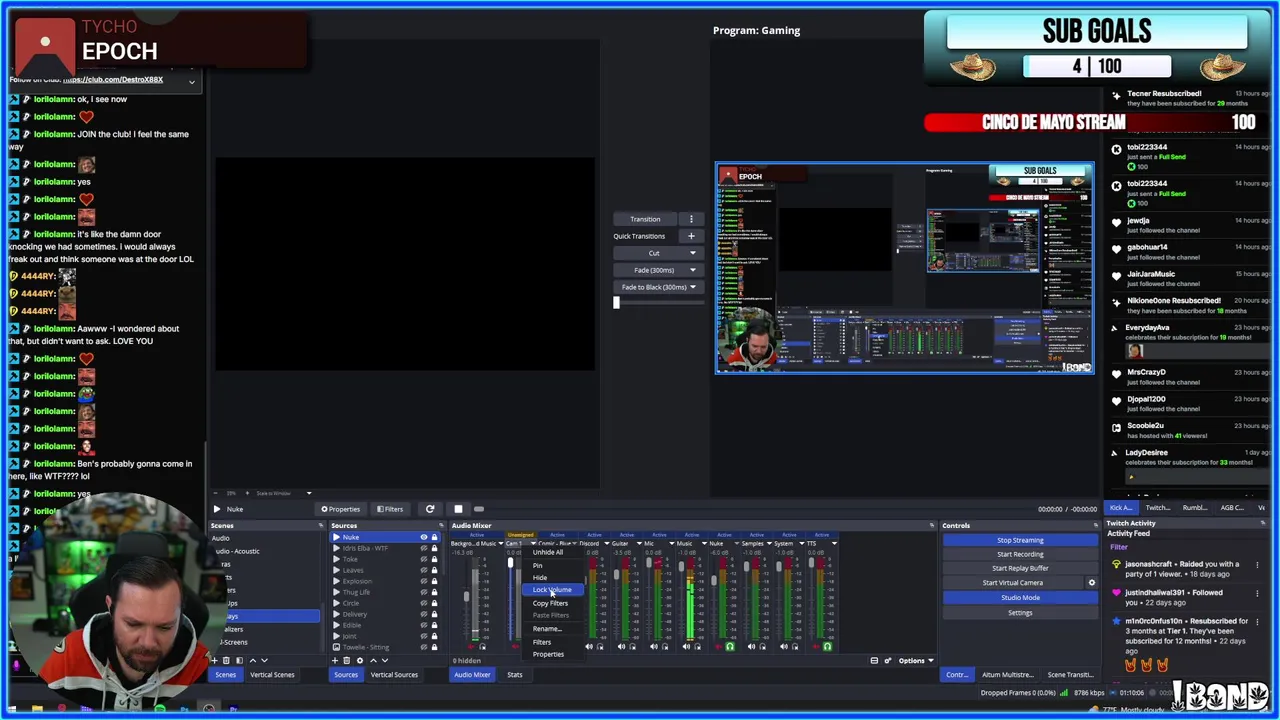Toggle monitoring headphones on TTS channel
This screenshot has height=720, width=1280.
click(827, 646)
